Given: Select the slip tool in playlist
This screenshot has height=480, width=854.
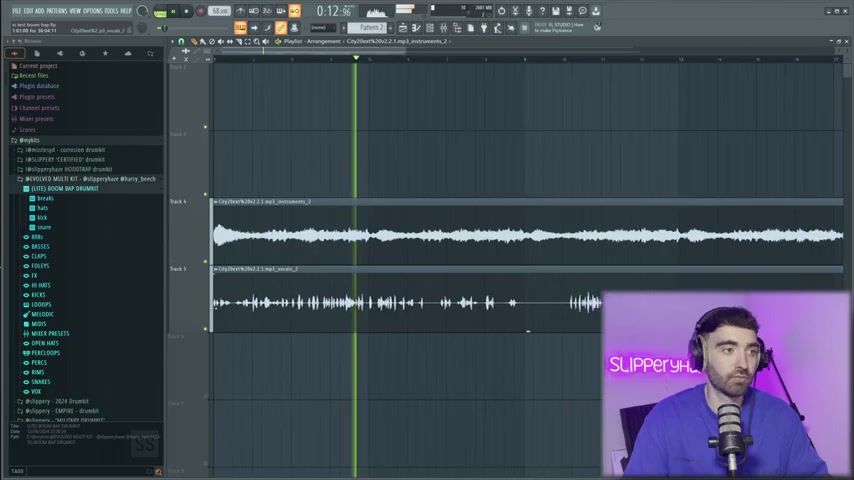Looking at the screenshot, I should (x=230, y=41).
